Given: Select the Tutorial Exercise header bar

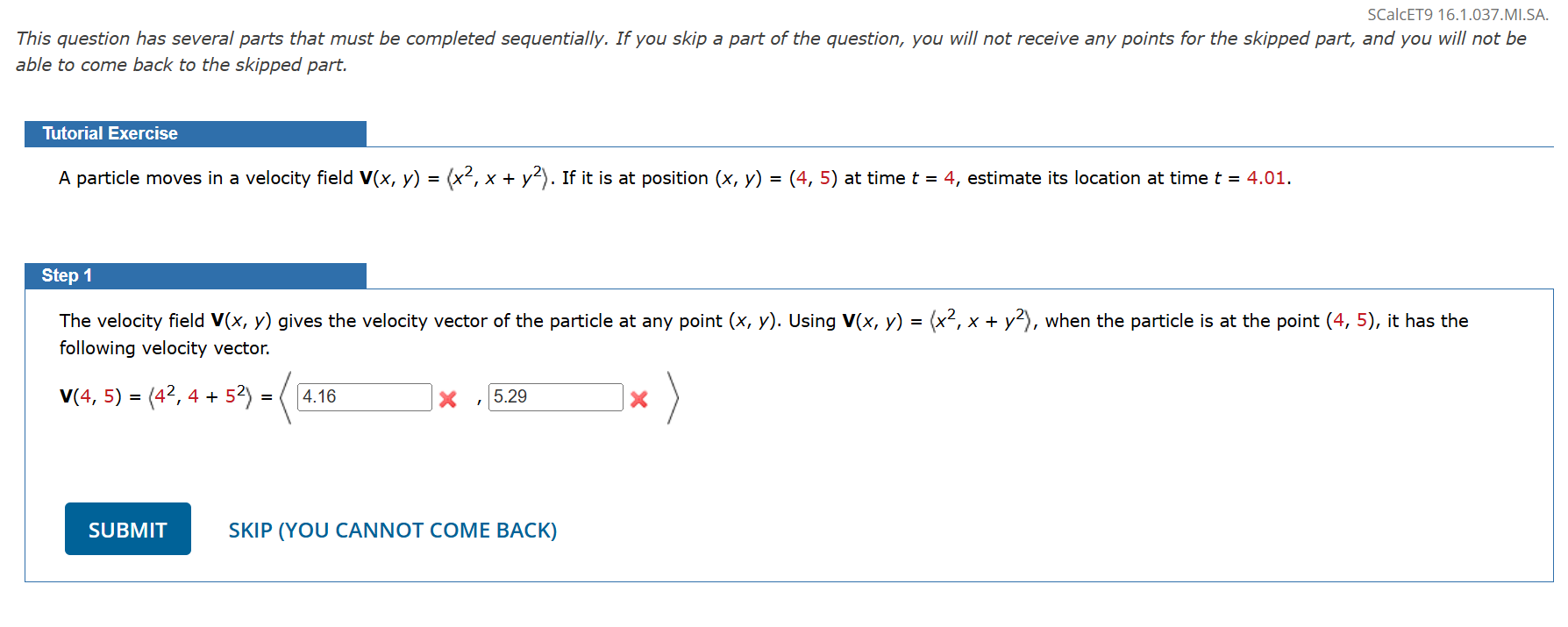Looking at the screenshot, I should tap(196, 133).
